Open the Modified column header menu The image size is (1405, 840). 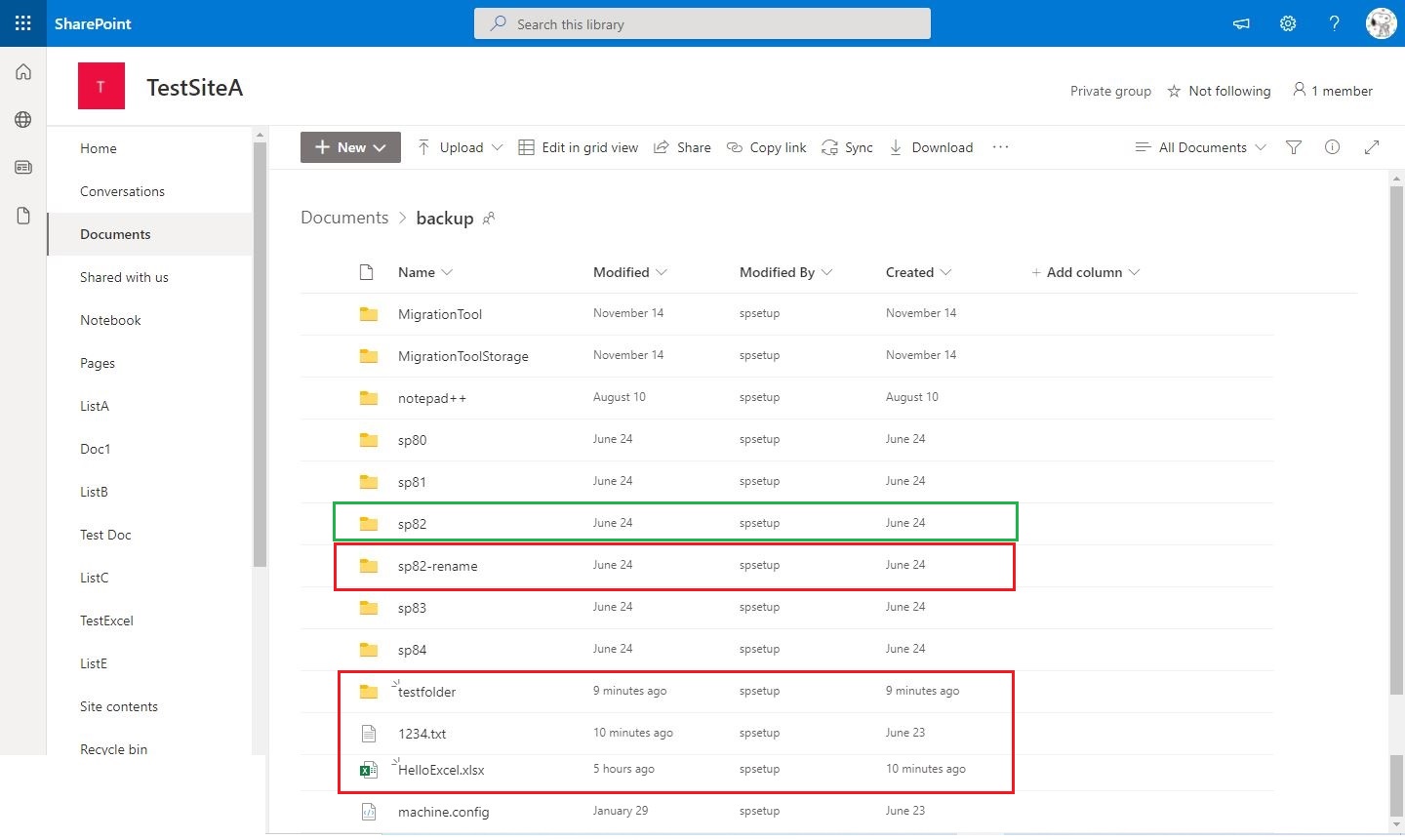(630, 272)
